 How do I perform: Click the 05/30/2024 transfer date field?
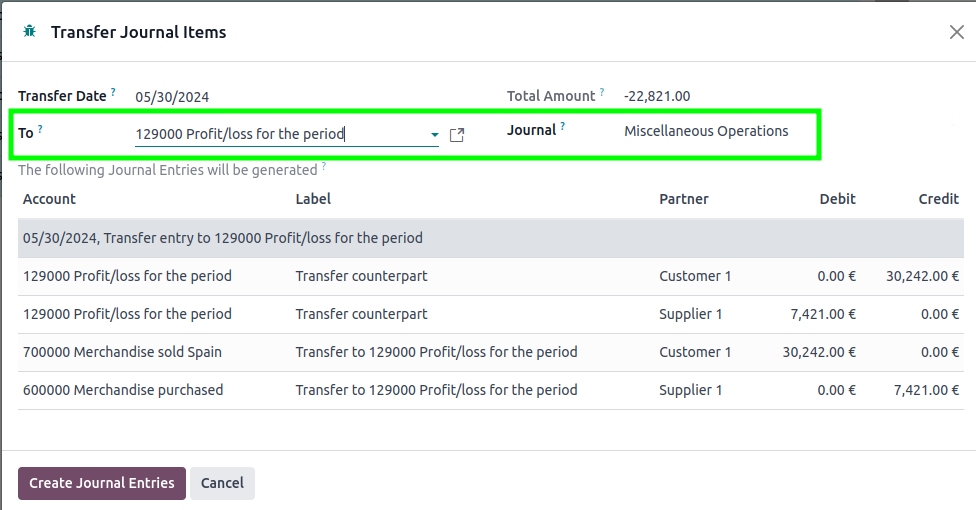pyautogui.click(x=172, y=97)
